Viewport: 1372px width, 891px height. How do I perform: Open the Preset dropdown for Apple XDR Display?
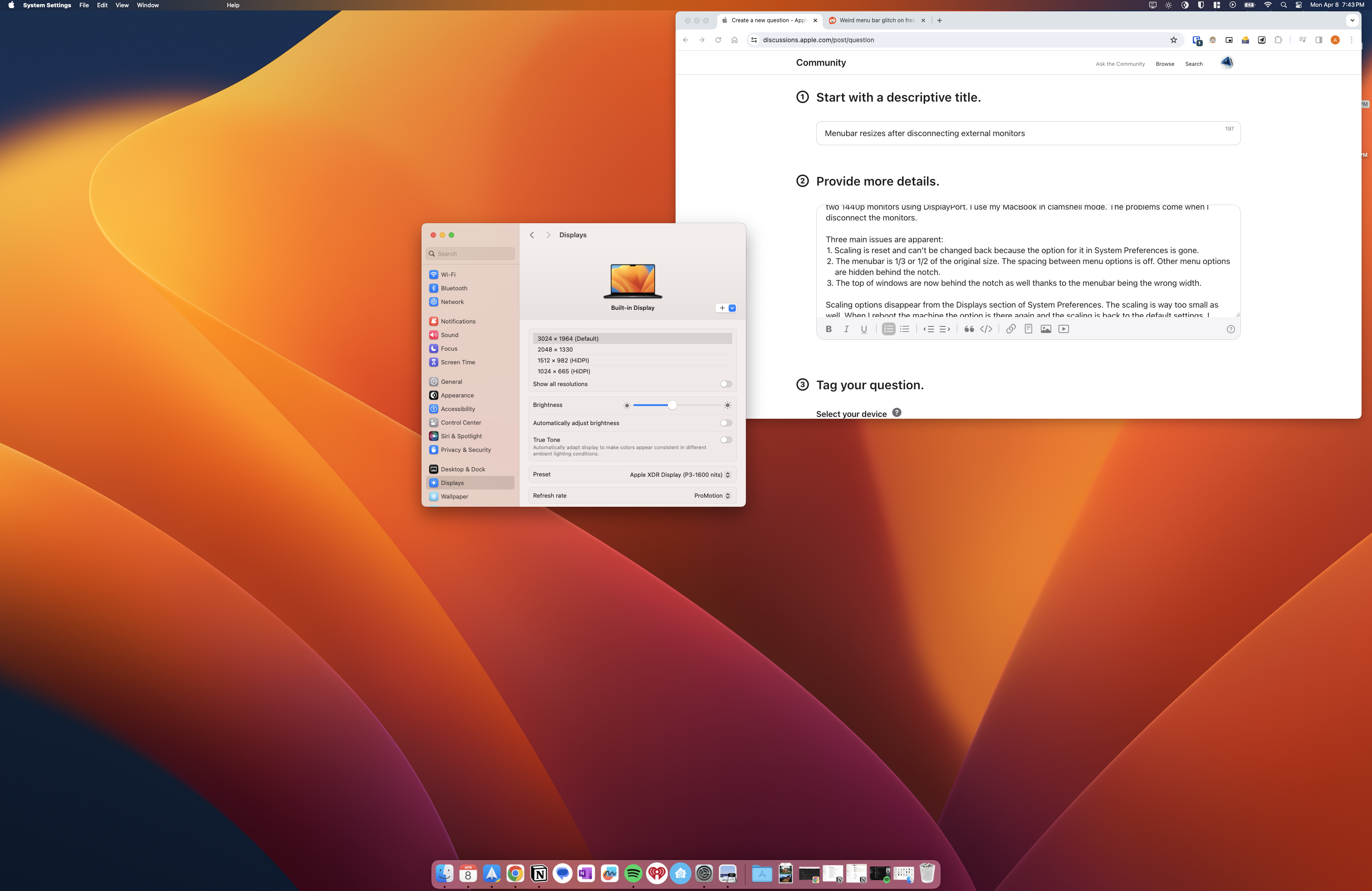(x=680, y=475)
